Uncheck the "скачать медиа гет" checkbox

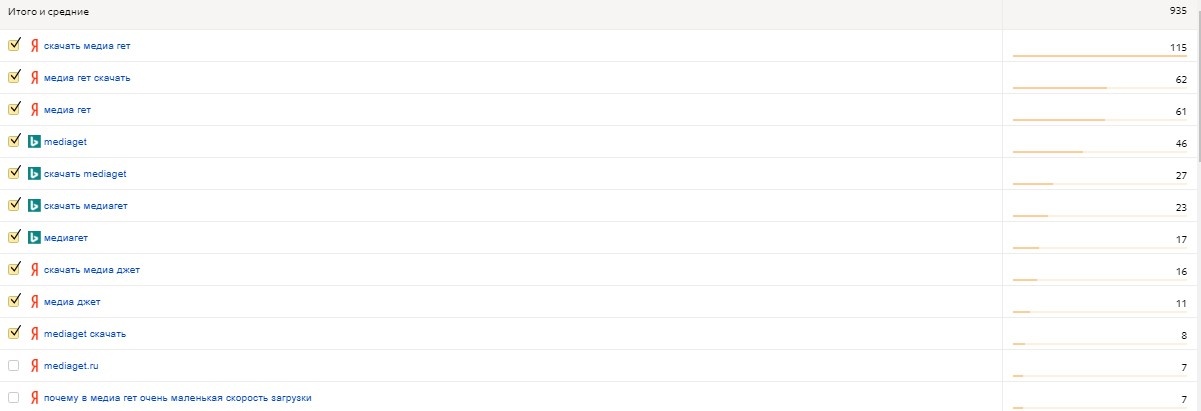tap(14, 45)
